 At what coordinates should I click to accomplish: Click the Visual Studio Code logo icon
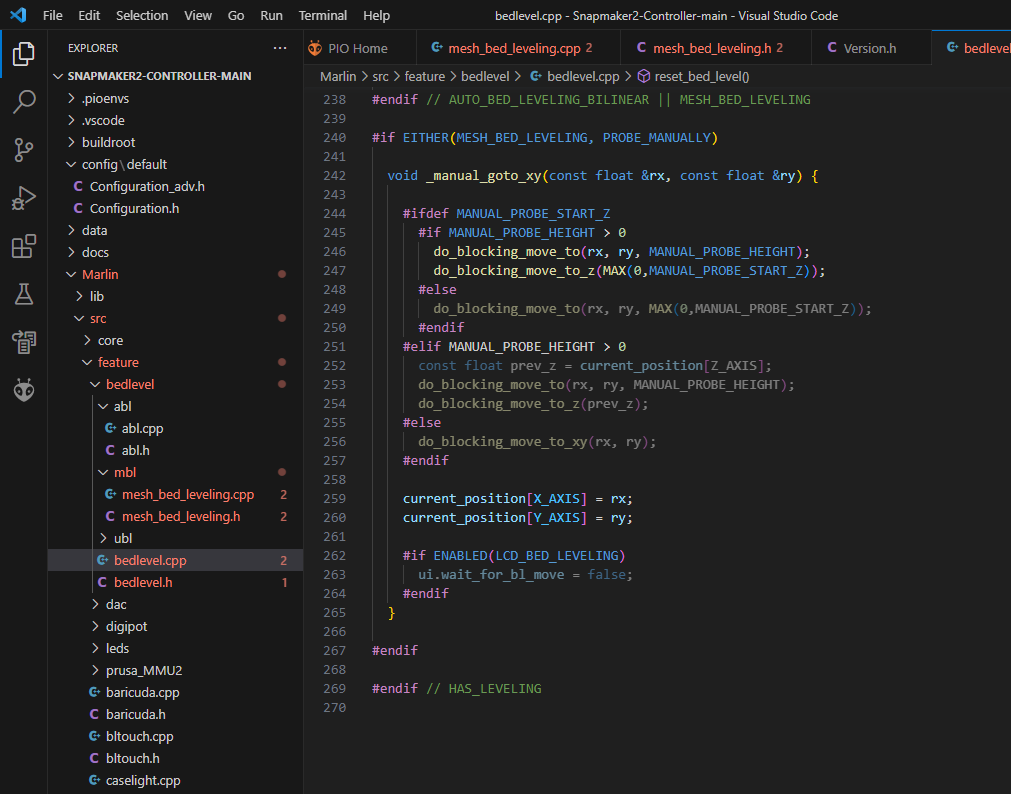18,15
